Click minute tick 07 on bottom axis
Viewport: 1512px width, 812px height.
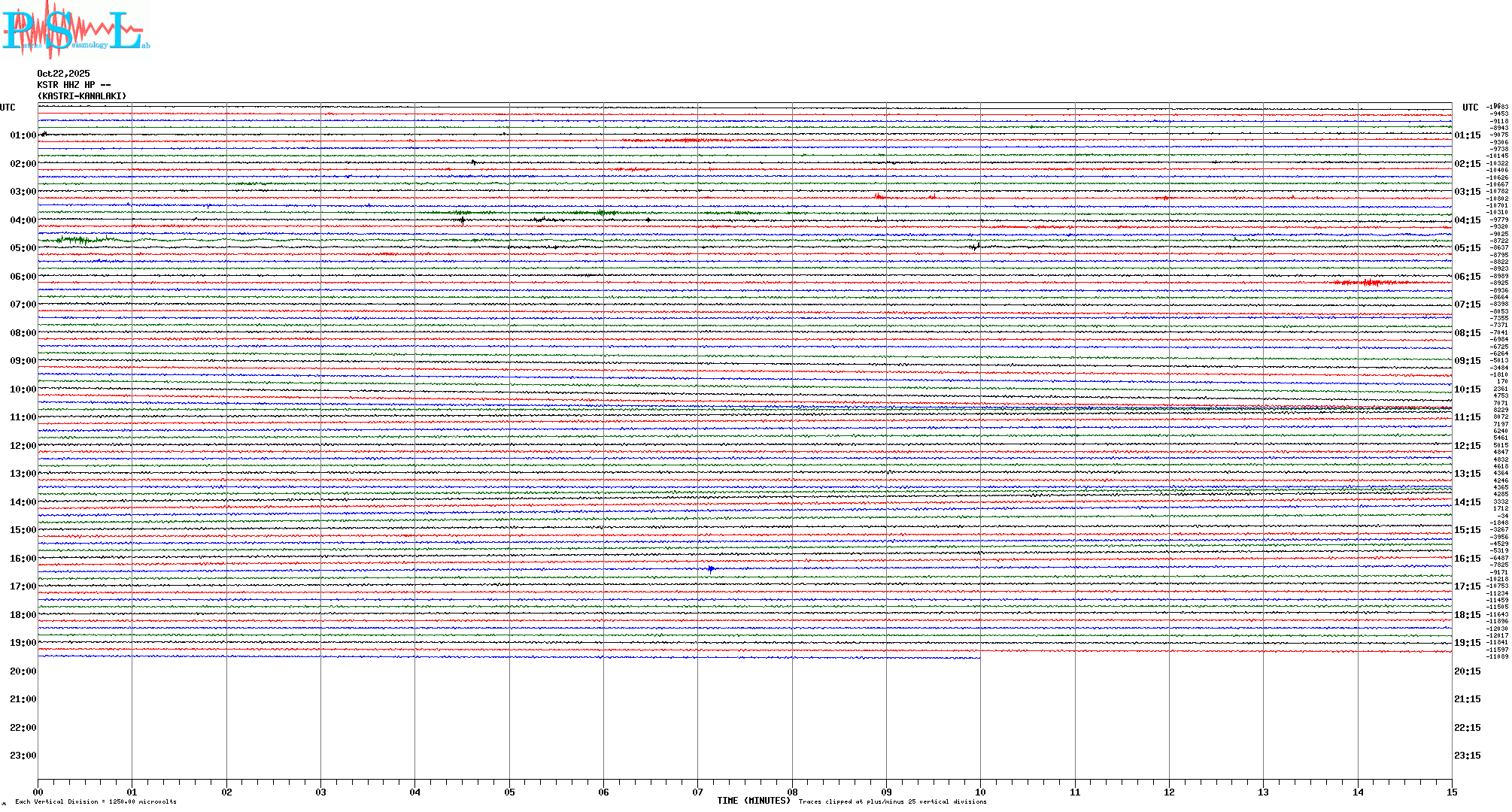click(x=697, y=792)
